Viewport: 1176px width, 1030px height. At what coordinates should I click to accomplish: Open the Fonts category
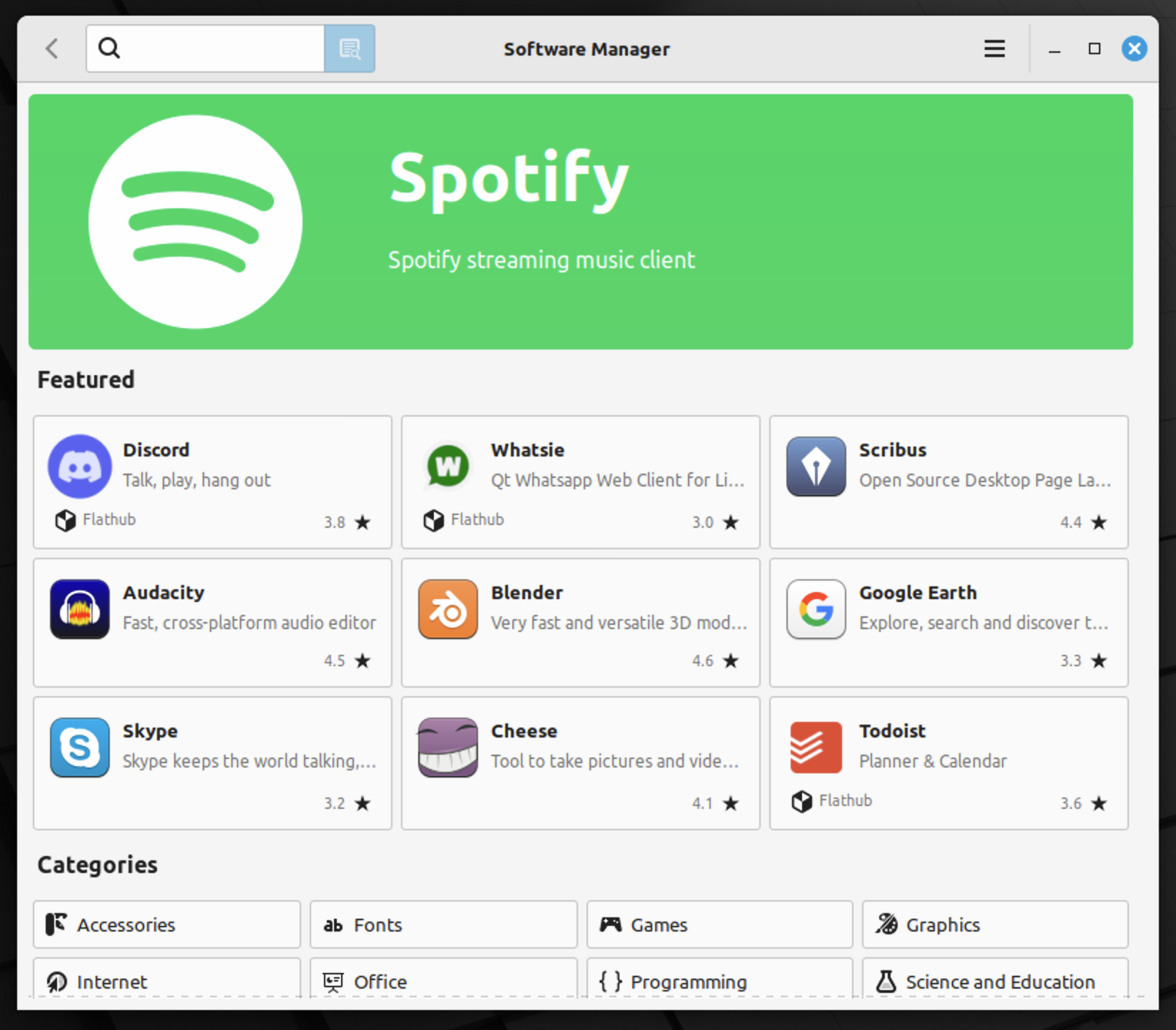444,924
